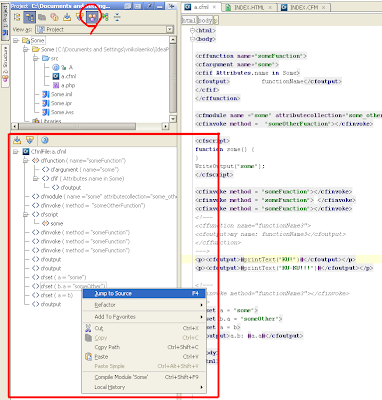Open the Local History submenu
Screen dimensions: 382x400
(x=144, y=387)
